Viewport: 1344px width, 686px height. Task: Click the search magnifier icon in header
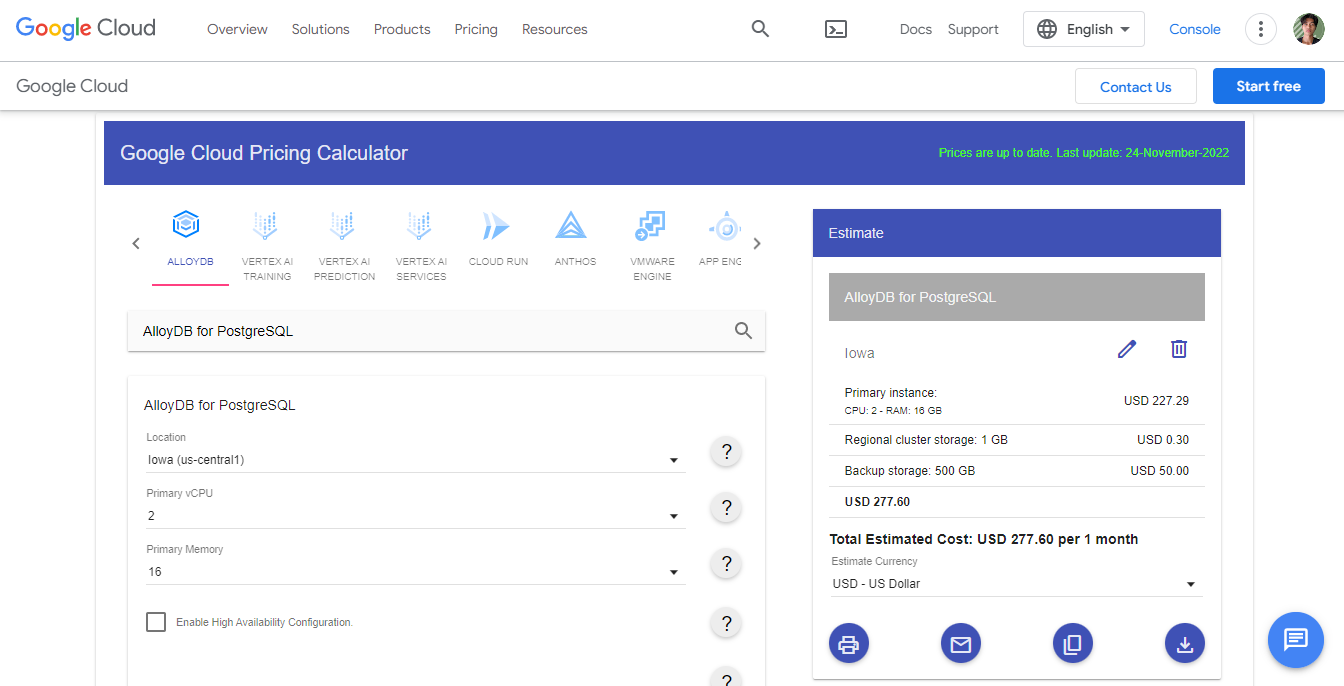tap(760, 29)
